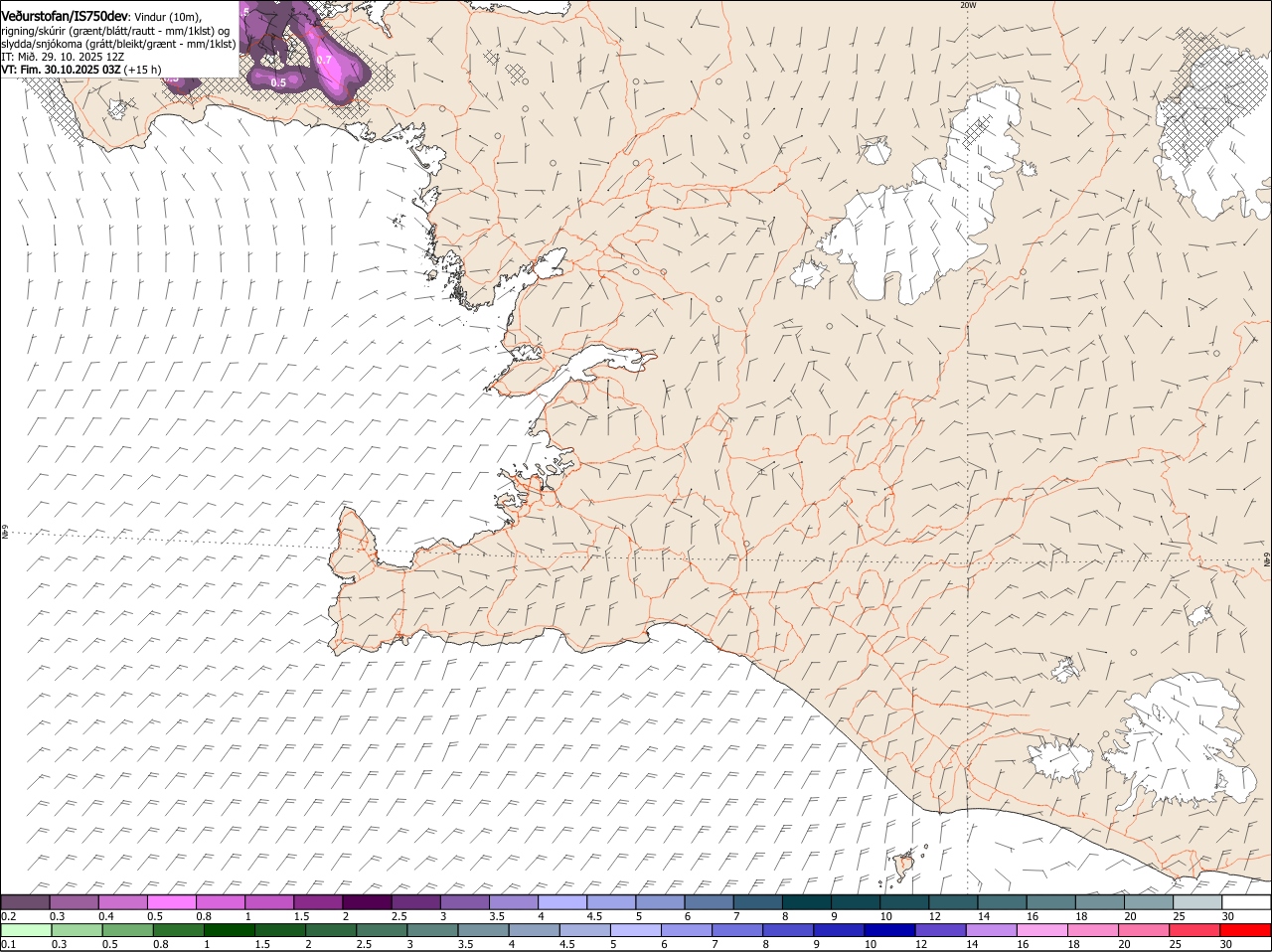Click the 4.5 lavender swatch in upper legend

(x=611, y=902)
